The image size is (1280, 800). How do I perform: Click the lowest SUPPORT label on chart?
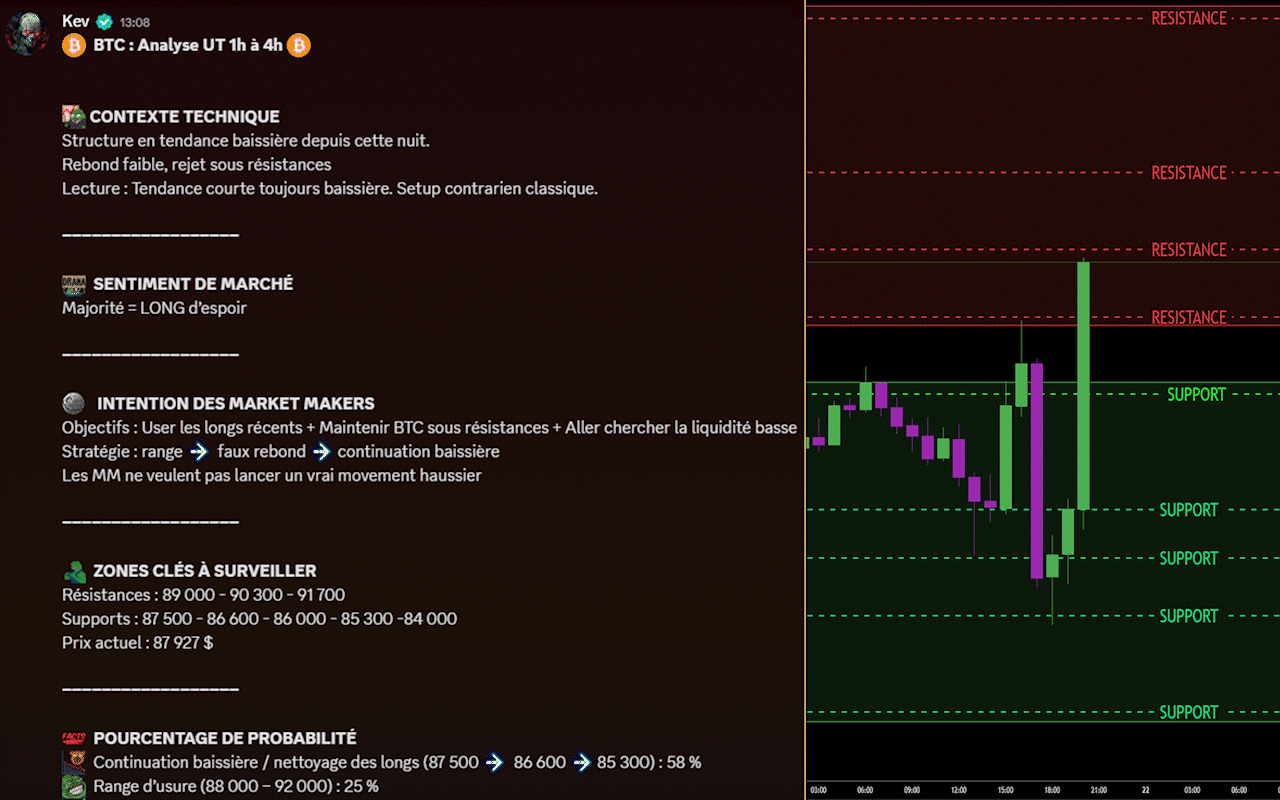[x=1188, y=712]
